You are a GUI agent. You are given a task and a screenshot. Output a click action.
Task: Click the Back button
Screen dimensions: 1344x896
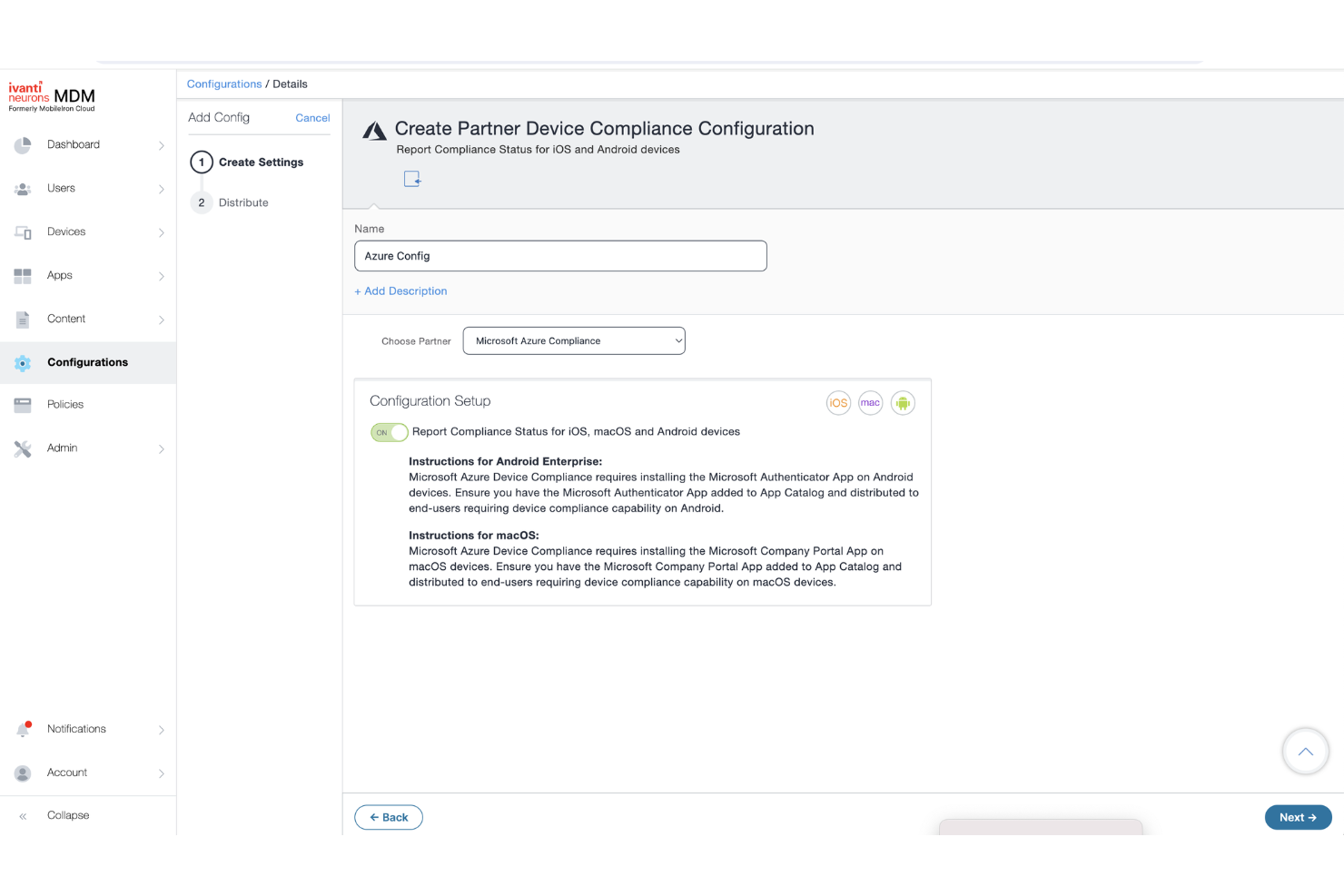(x=389, y=817)
